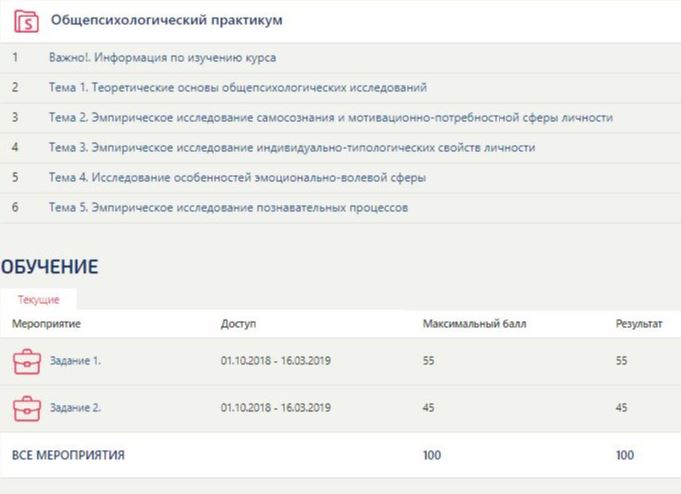Open Тема 4 эмоционально-волевой сферы
681x494 pixels.
click(x=237, y=178)
